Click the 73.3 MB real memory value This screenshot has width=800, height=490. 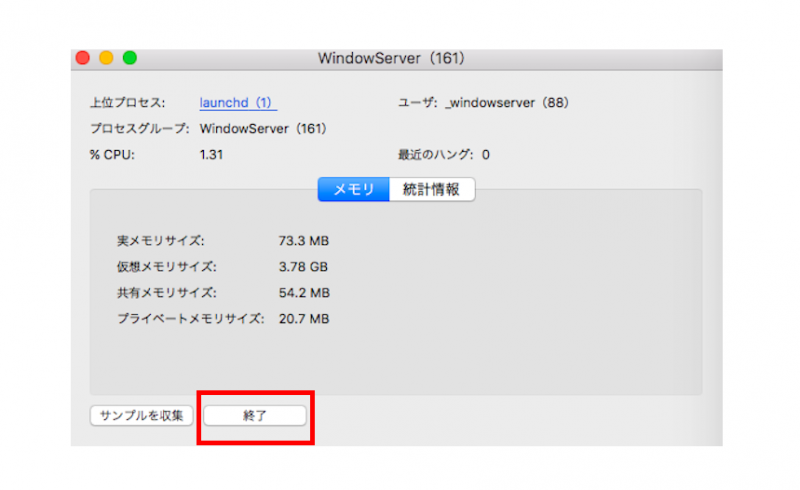tap(303, 241)
